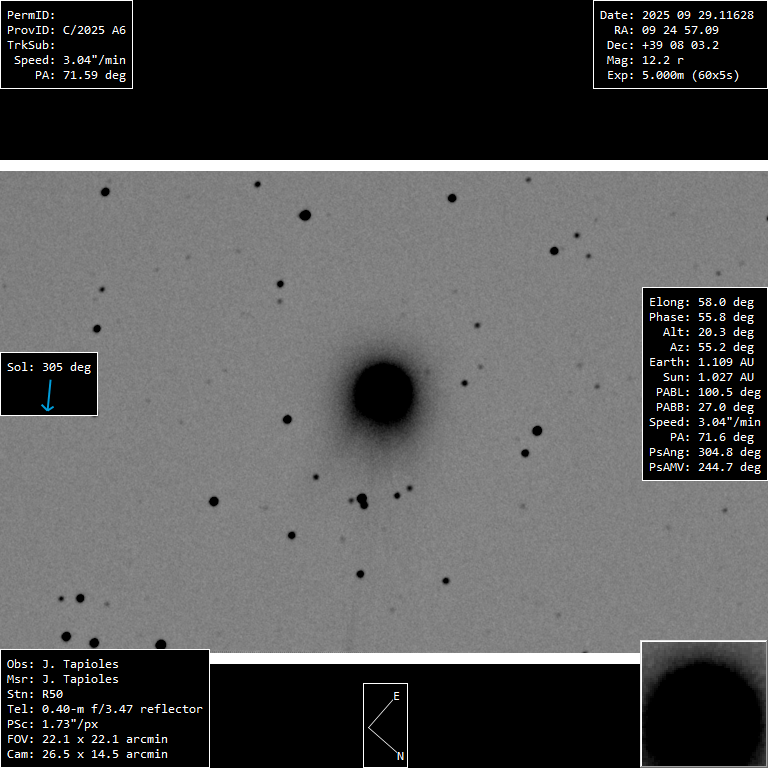Click the Phase 55.8 deg entry
Viewport: 768px width, 768px height.
[701, 317]
